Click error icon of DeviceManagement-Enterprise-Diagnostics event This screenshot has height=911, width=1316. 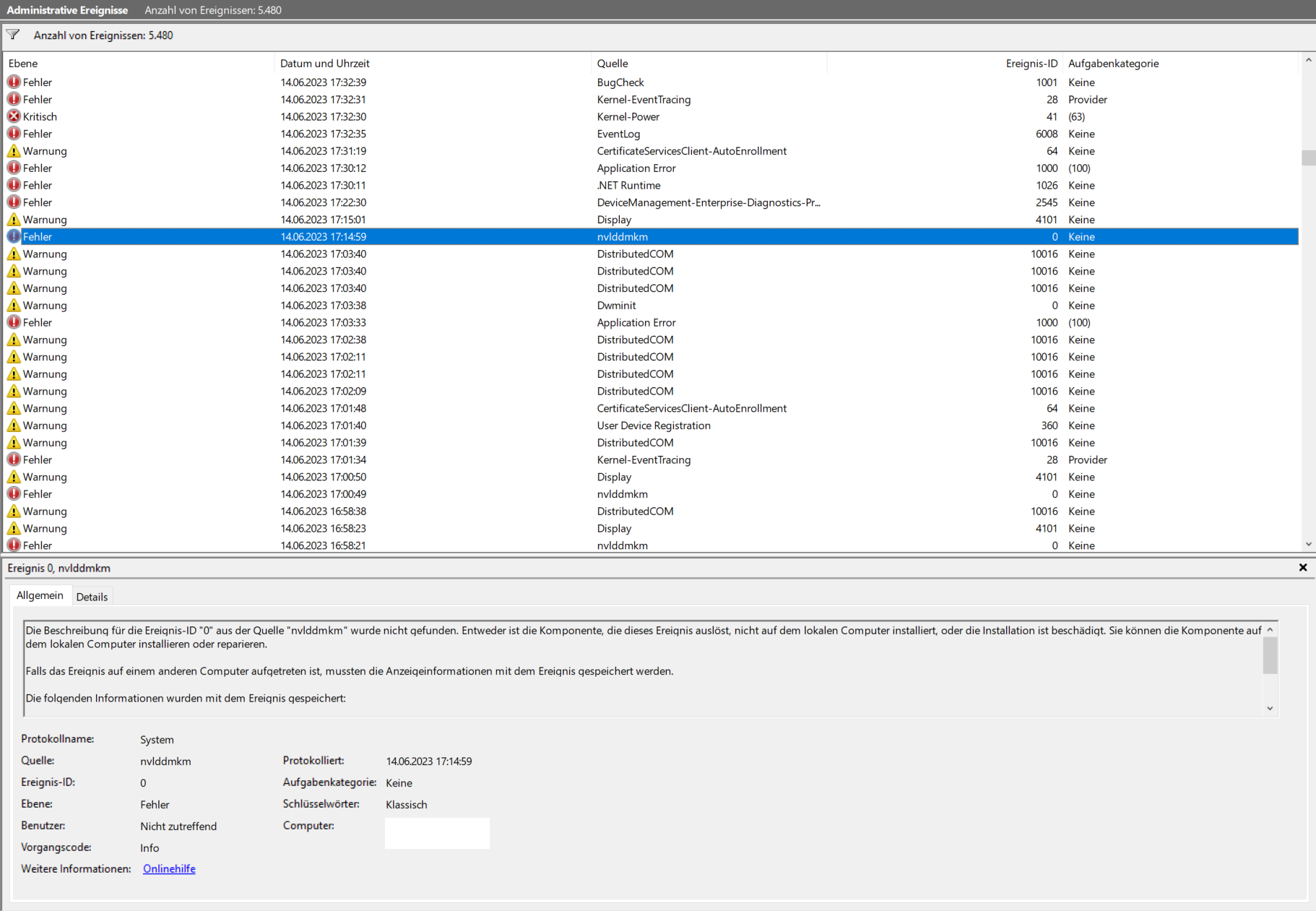(14, 202)
